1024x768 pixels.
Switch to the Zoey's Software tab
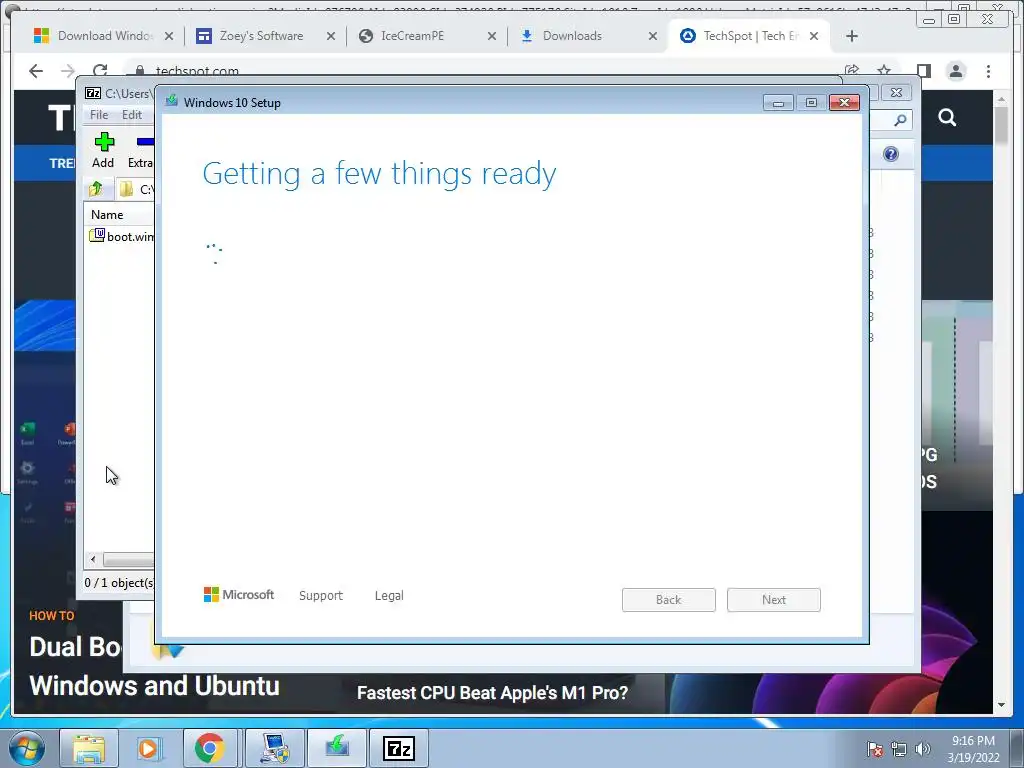[261, 36]
